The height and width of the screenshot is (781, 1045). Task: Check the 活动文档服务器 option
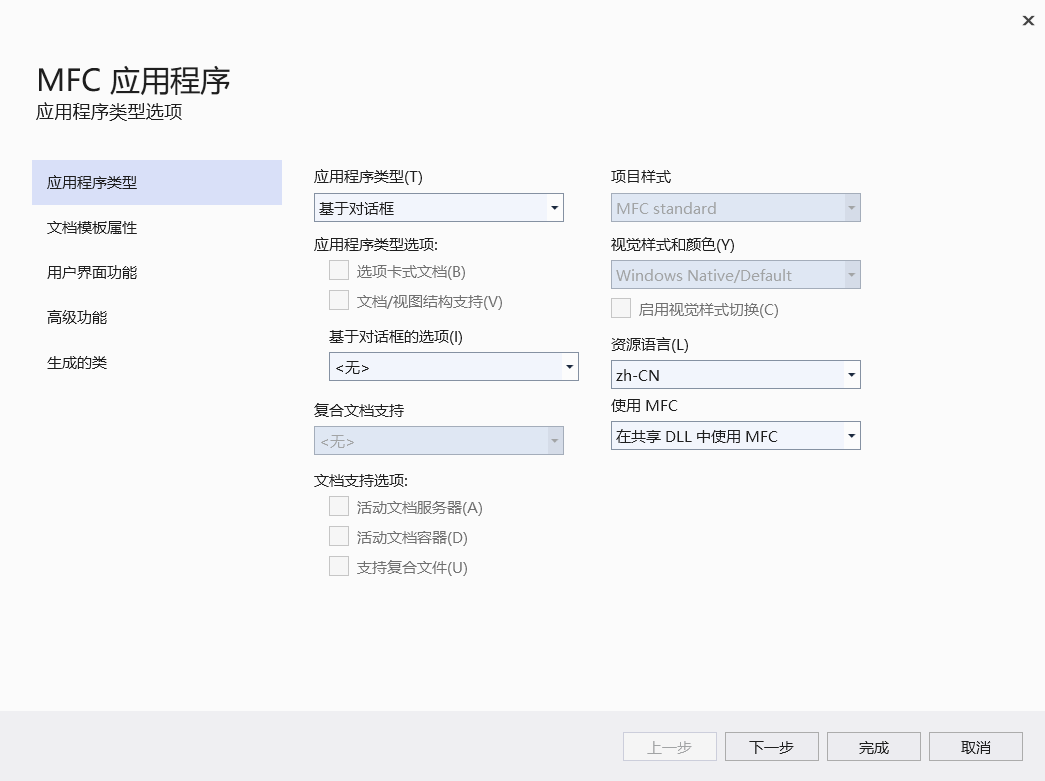339,507
